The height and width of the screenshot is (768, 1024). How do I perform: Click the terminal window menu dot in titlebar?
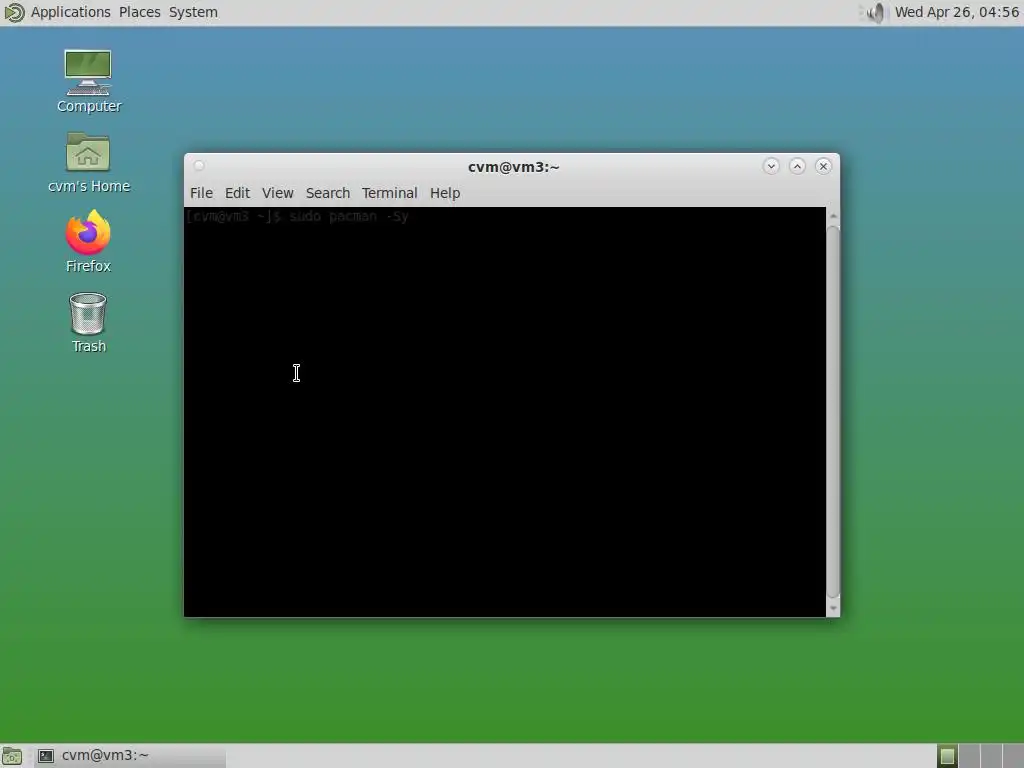click(199, 166)
